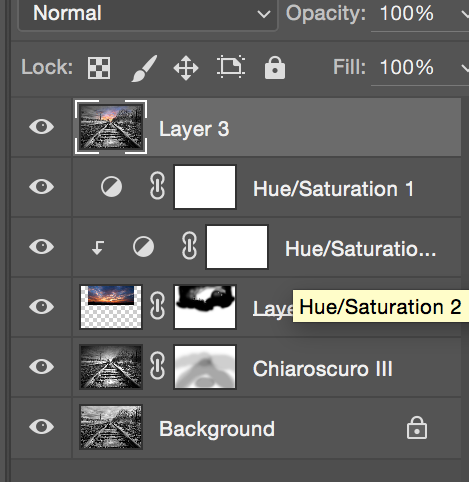Open the Normal blend mode dropdown

(x=148, y=14)
